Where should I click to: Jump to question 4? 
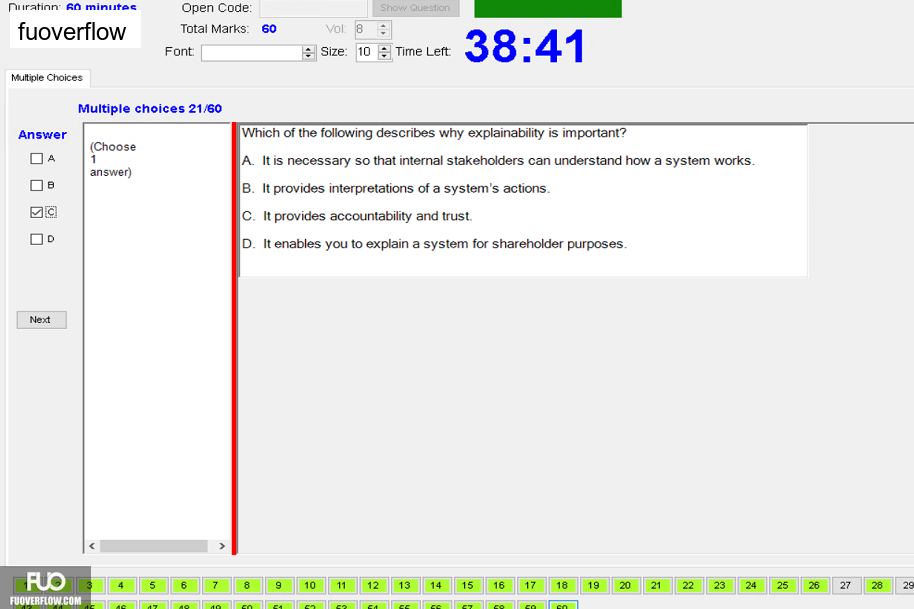point(121,585)
